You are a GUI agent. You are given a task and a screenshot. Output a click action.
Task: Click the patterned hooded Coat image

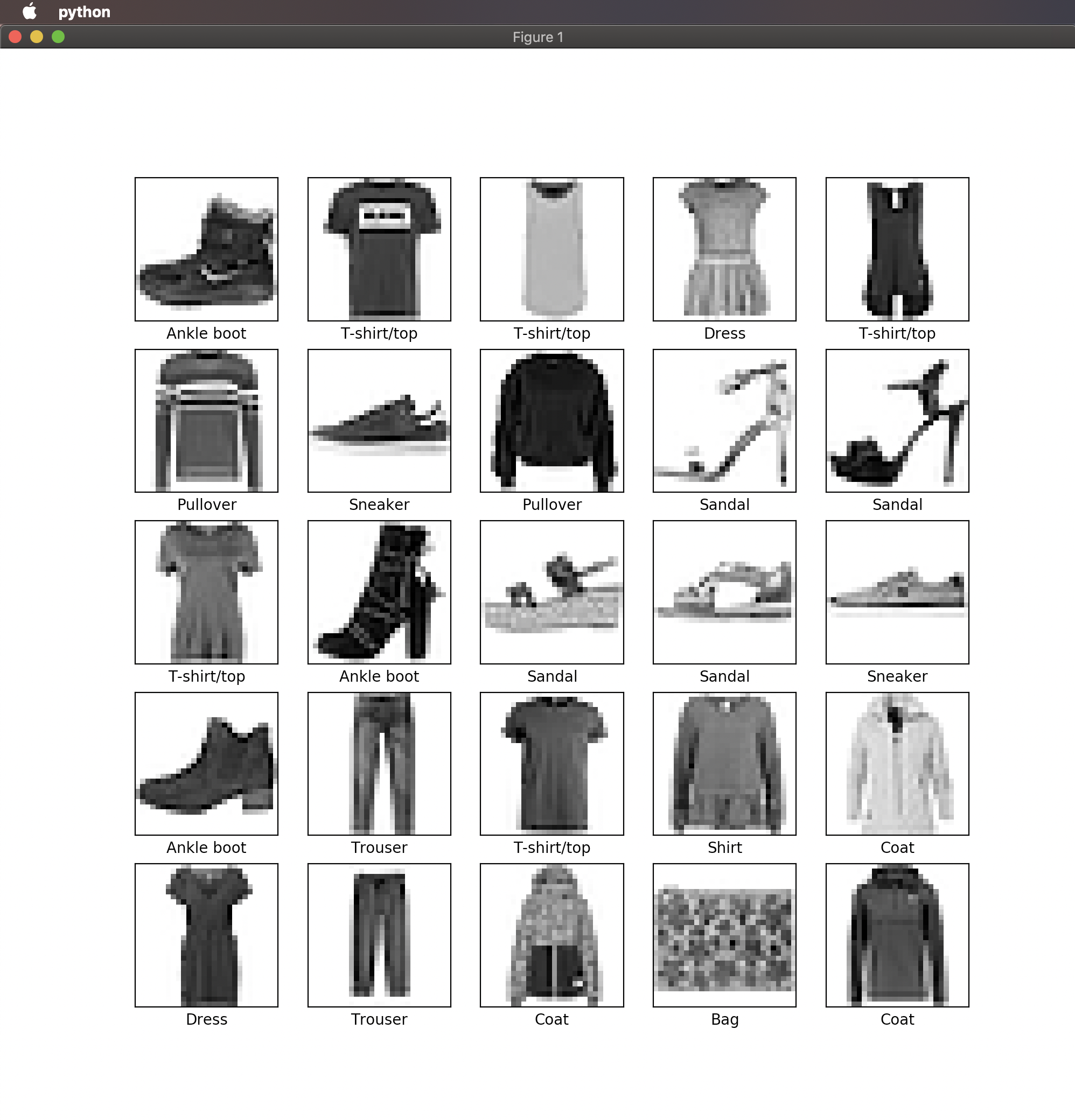point(552,935)
